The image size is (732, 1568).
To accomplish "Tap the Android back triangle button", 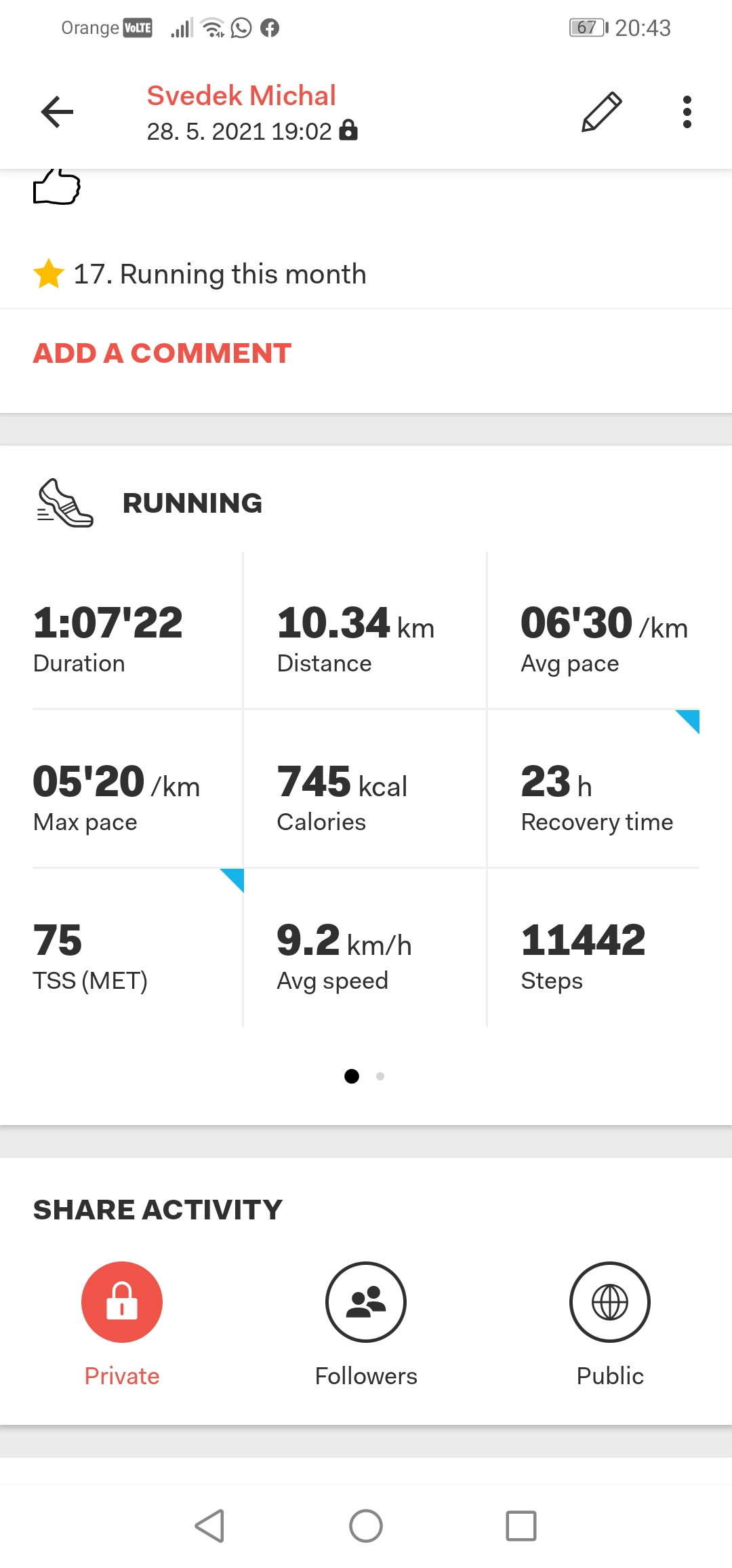I will click(x=209, y=1526).
